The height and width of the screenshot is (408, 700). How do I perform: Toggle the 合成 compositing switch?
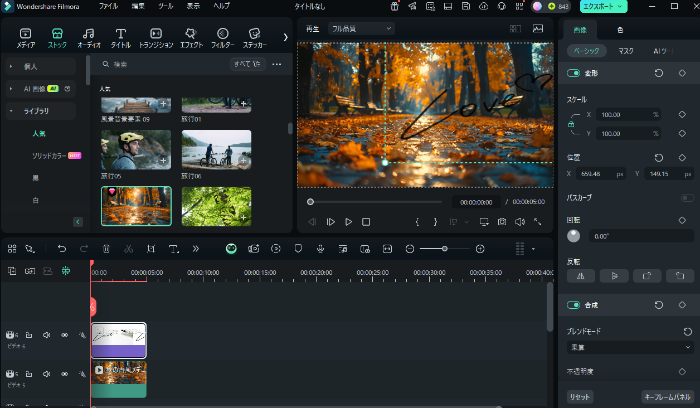click(573, 305)
